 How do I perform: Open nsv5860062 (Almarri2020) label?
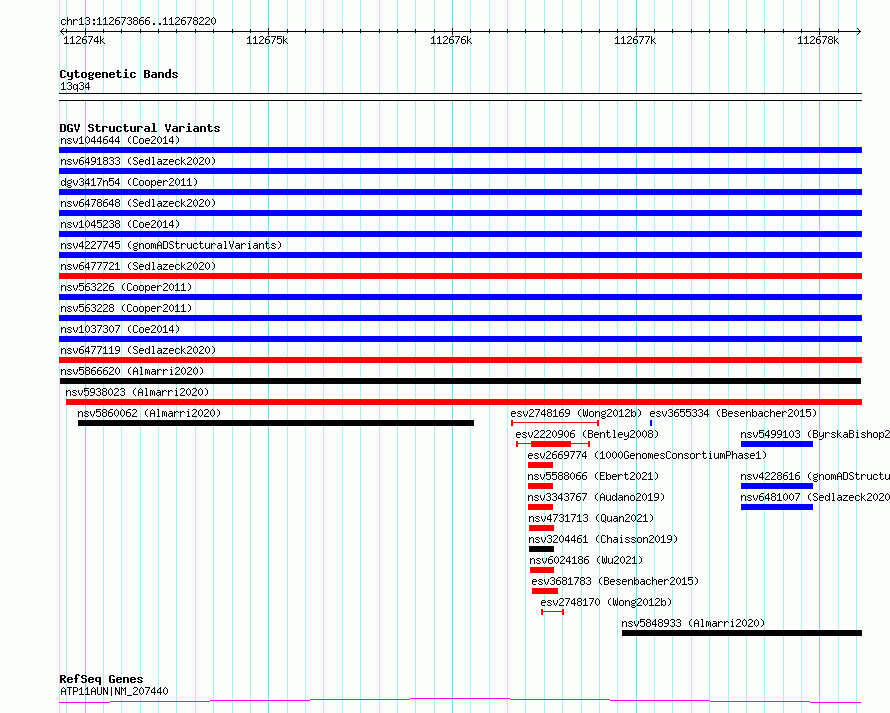(x=149, y=413)
